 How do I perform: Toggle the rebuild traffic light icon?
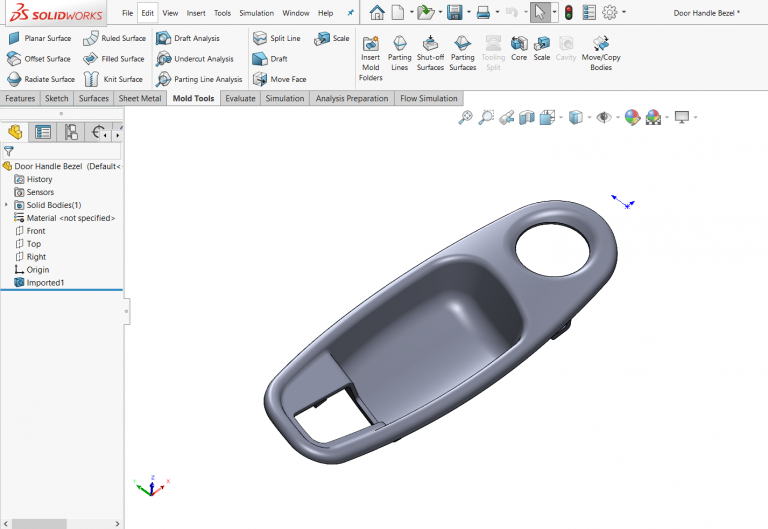pyautogui.click(x=568, y=13)
